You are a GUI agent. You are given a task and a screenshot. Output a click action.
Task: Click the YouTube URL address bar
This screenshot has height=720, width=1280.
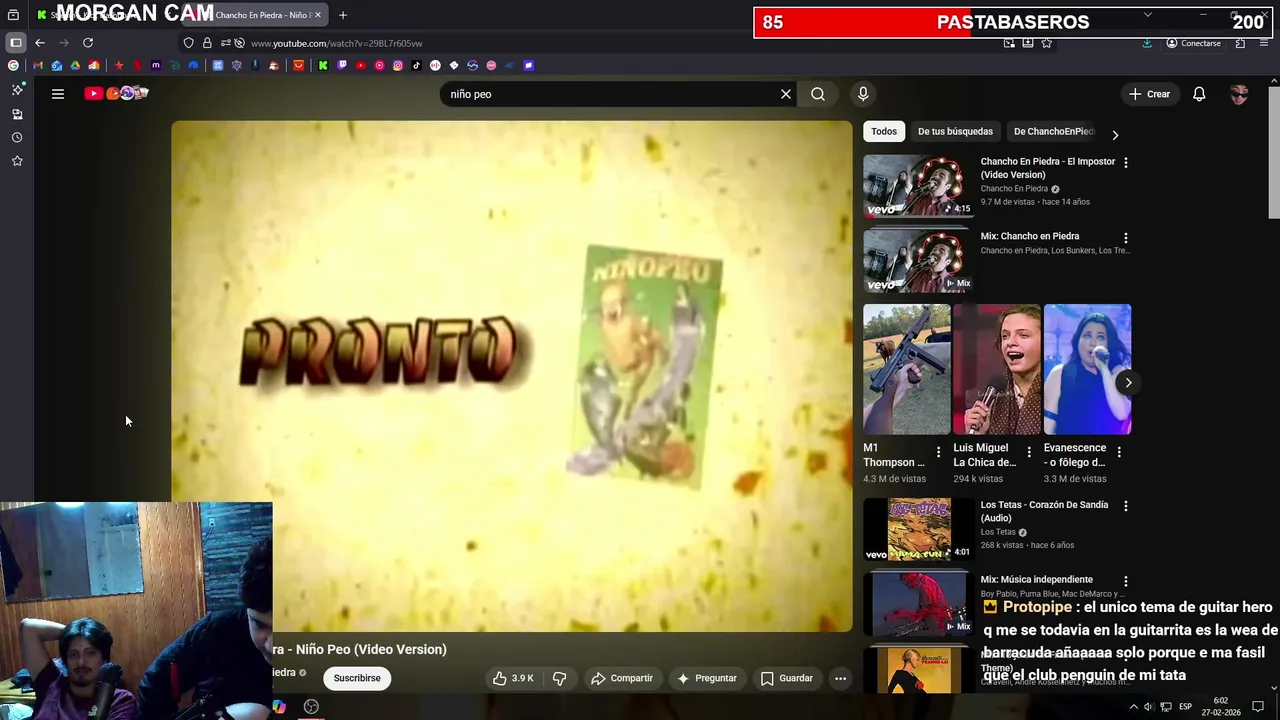point(336,44)
